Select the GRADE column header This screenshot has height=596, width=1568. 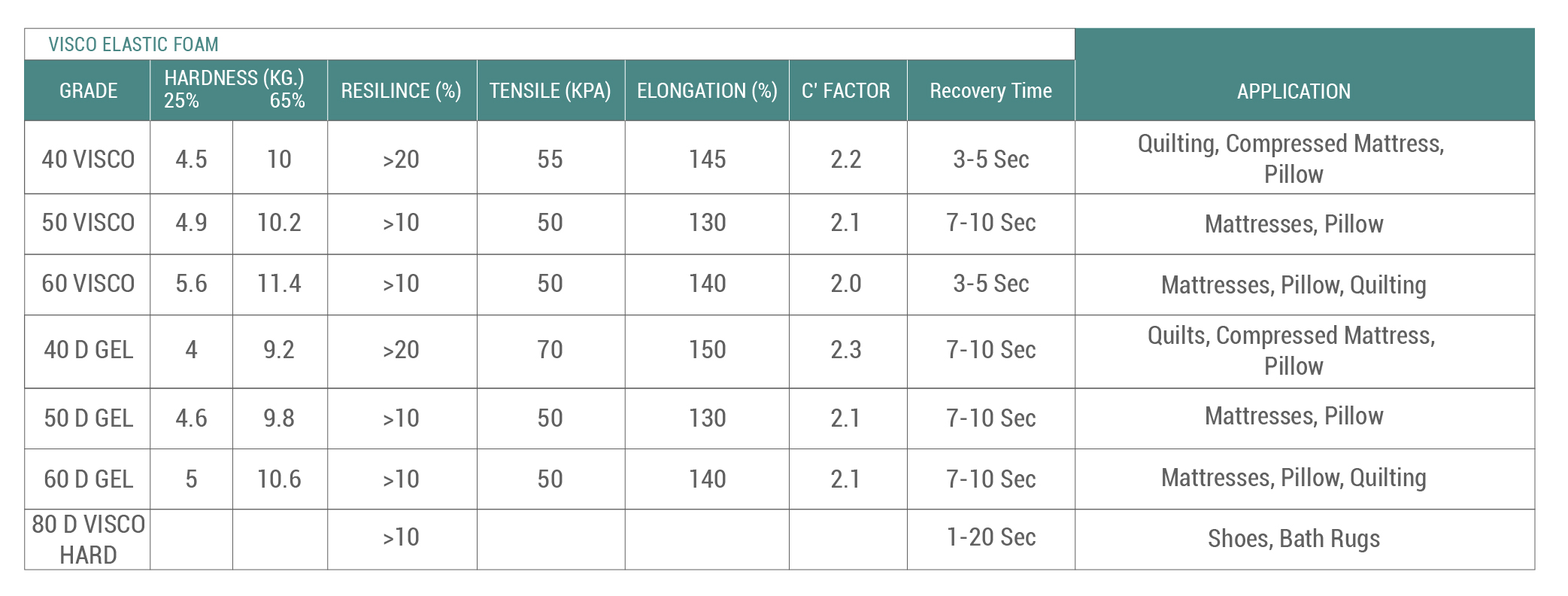tap(88, 91)
